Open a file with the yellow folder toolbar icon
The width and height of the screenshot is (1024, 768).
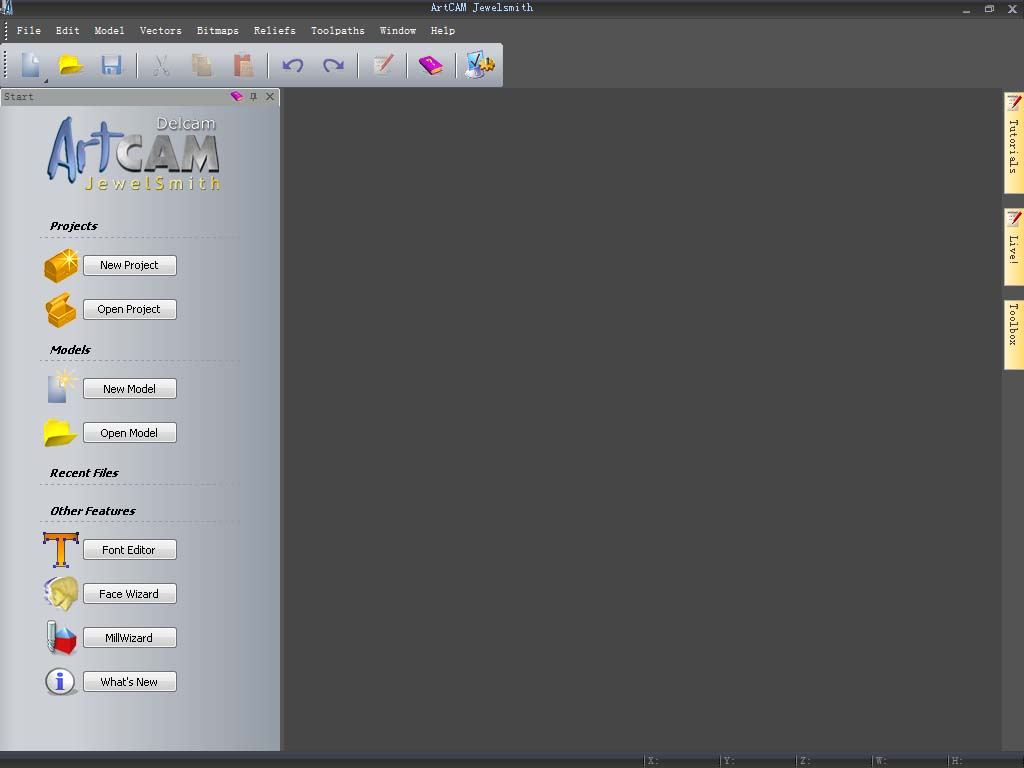coord(71,65)
